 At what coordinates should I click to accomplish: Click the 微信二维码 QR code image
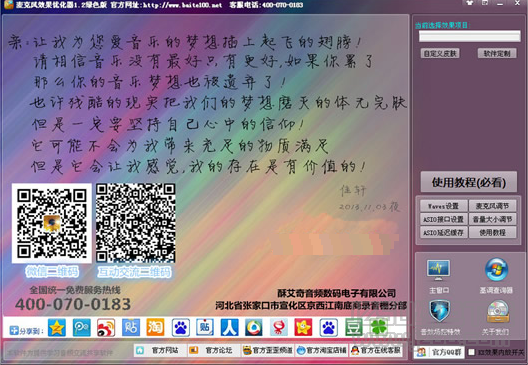(x=52, y=223)
